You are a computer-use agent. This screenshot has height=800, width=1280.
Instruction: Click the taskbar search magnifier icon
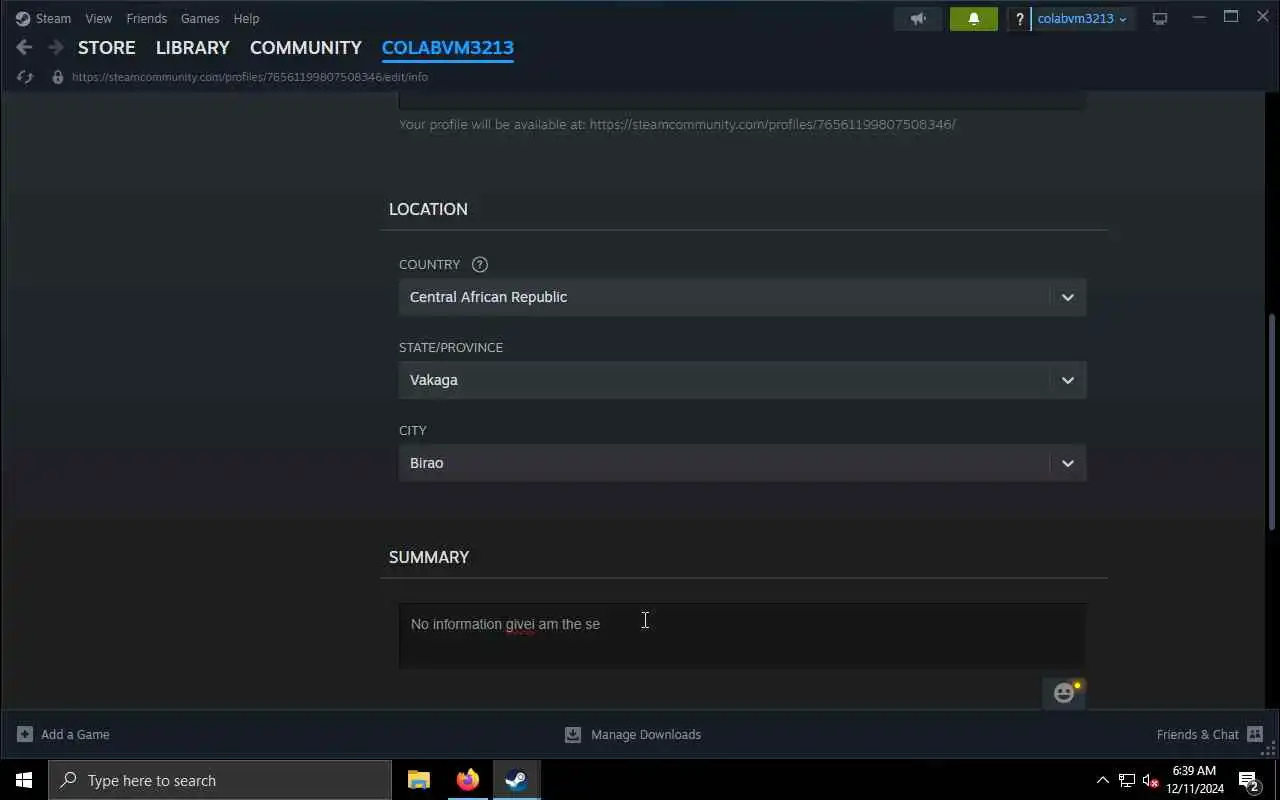tap(68, 780)
